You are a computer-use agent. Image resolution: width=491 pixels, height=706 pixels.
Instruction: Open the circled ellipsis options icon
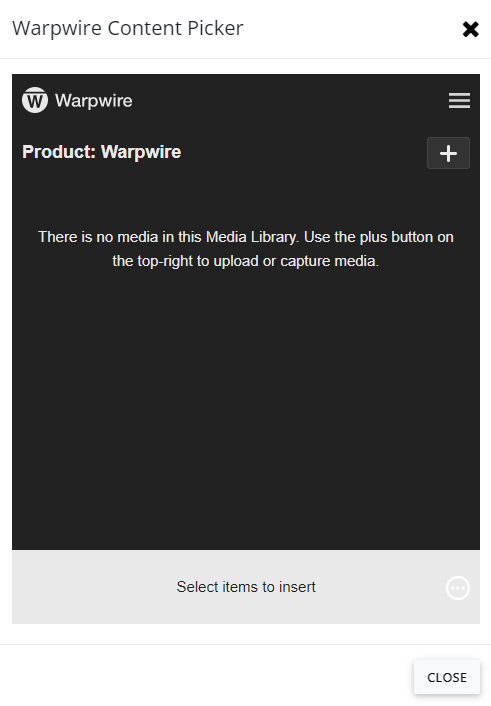(x=458, y=588)
